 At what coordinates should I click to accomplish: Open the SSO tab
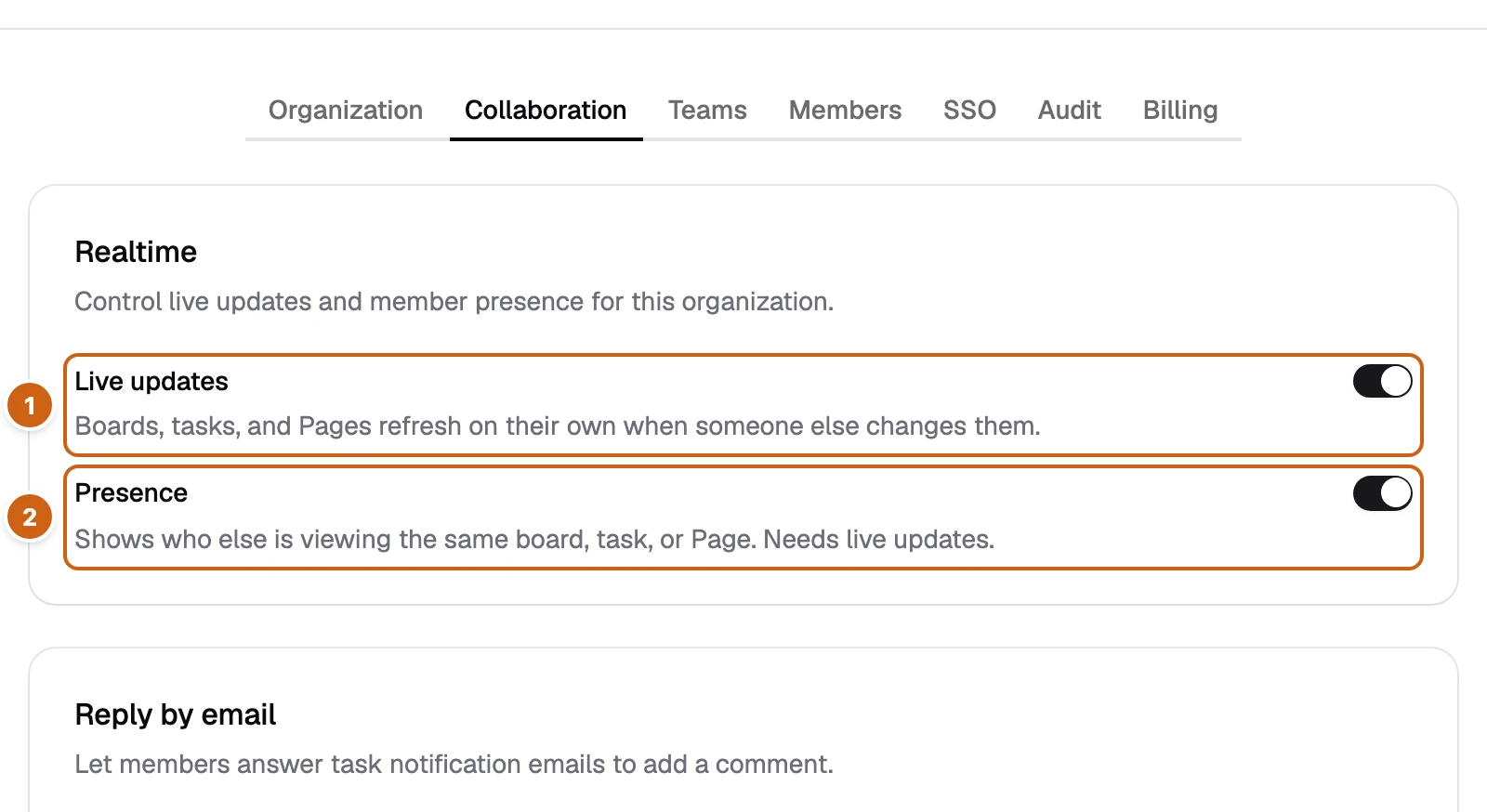[969, 111]
